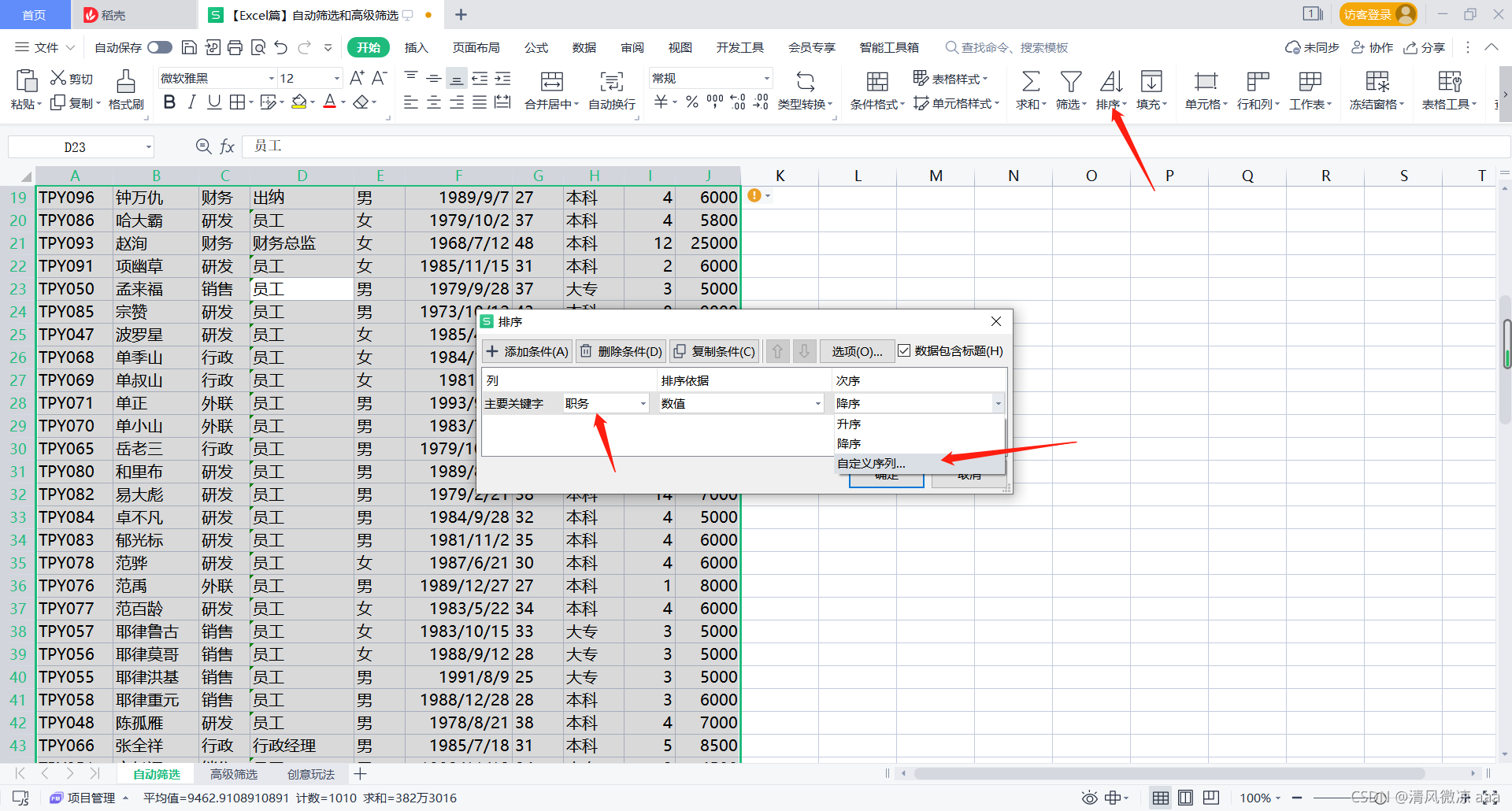Viewport: 1512px width, 811px height.
Task: Click the Filter funnel icon
Action: tap(1071, 81)
